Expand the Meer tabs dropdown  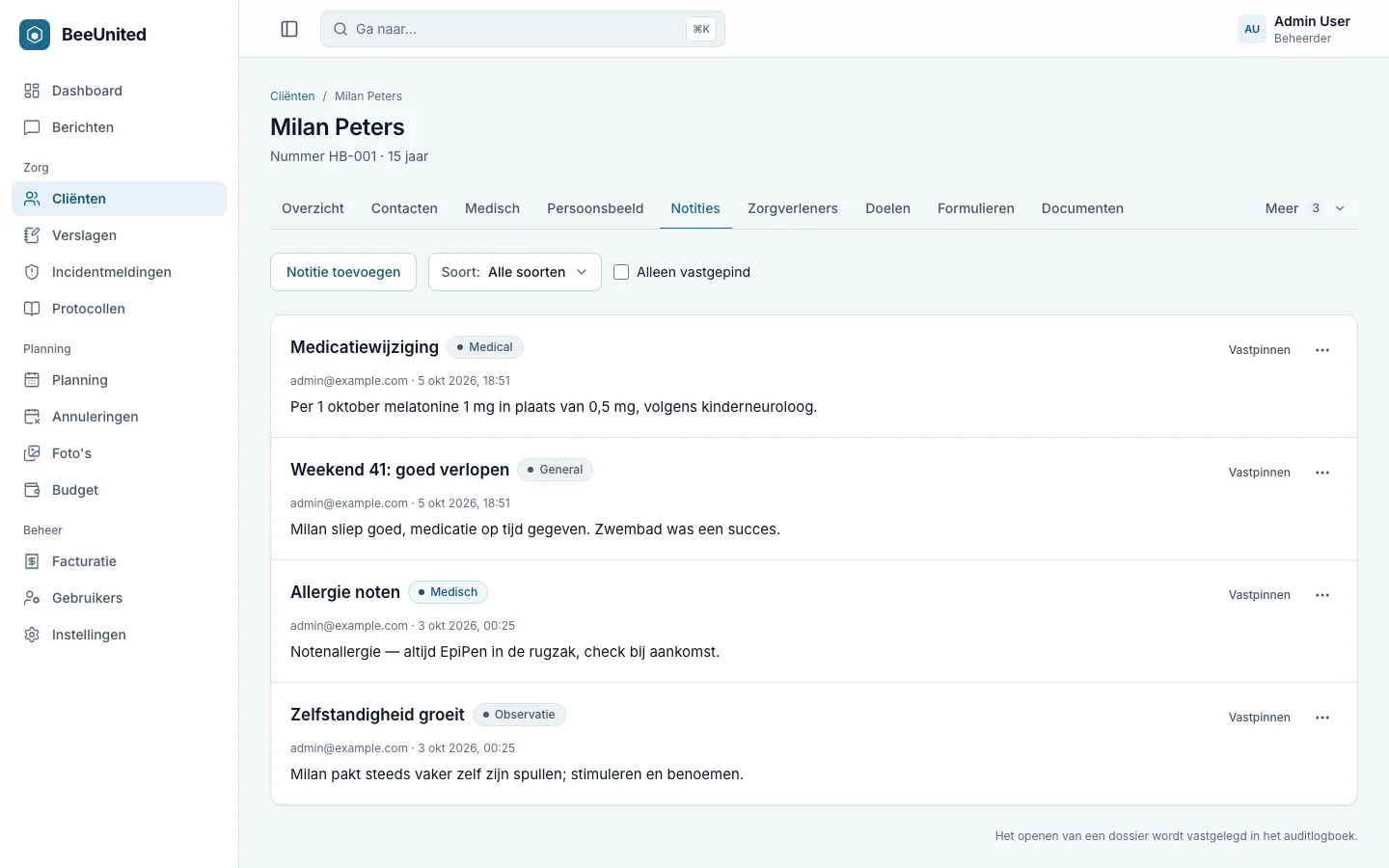click(1305, 208)
